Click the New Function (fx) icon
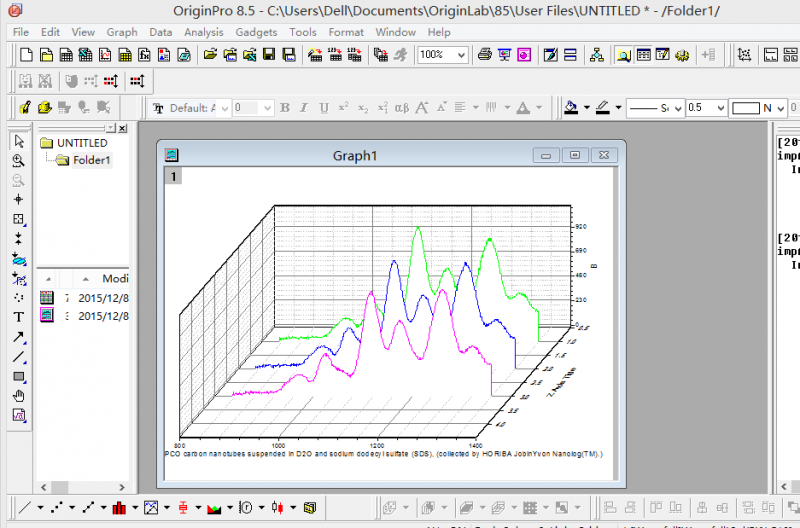Screen dimensions: 800x528 144,55
